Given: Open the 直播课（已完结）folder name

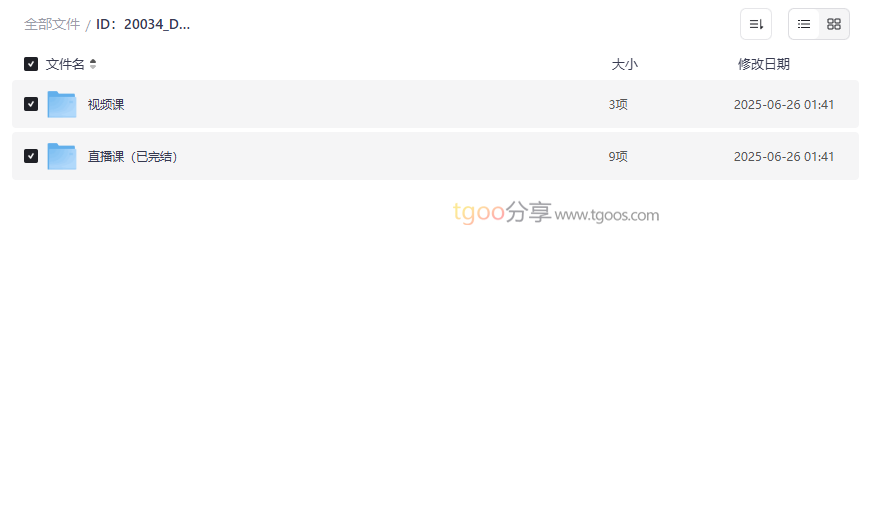Looking at the screenshot, I should tap(133, 156).
